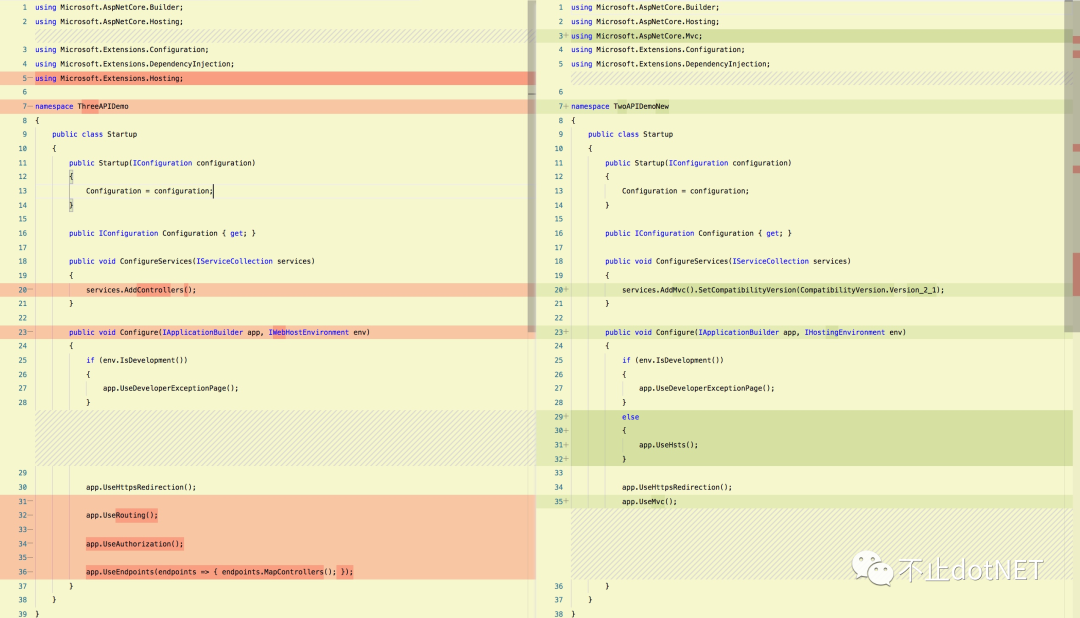Click the Configuration property declaration line
This screenshot has height=618, width=1080.
(x=160, y=232)
